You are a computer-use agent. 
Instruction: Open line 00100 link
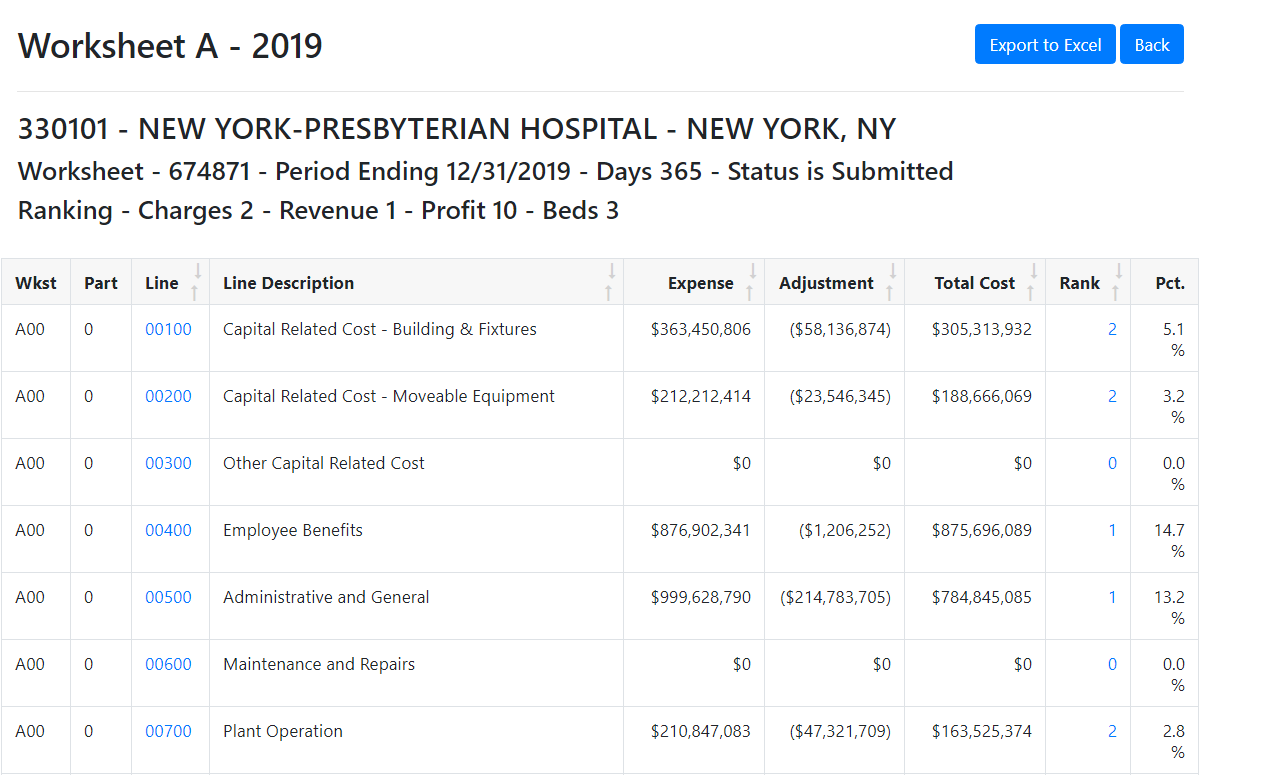(168, 329)
